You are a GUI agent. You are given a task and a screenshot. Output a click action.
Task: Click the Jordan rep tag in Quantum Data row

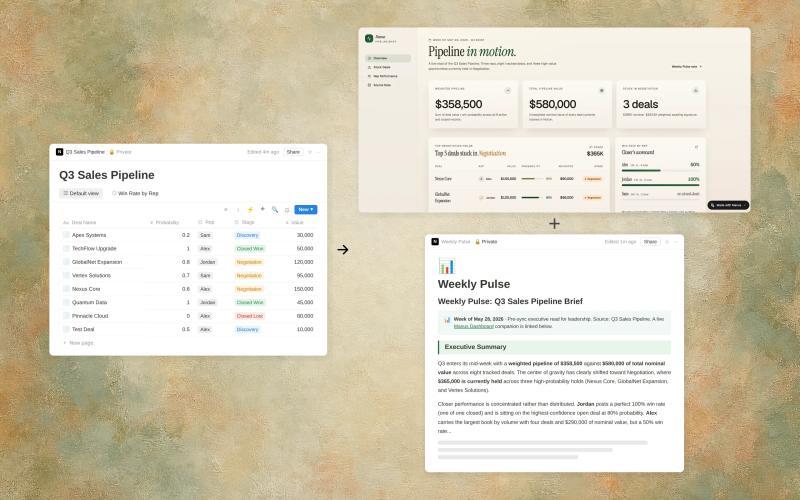208,303
